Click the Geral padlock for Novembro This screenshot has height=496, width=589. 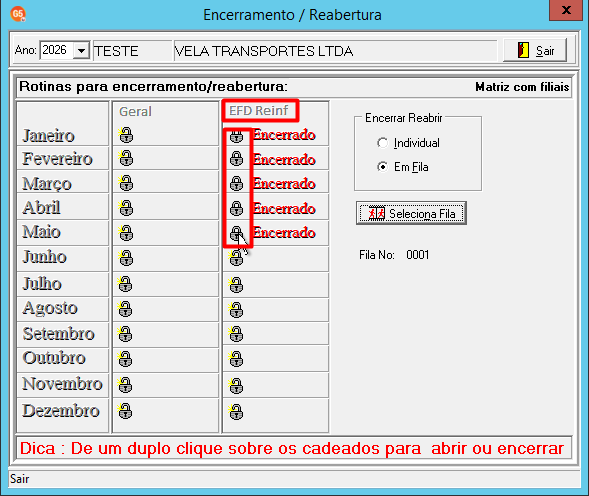pyautogui.click(x=125, y=385)
